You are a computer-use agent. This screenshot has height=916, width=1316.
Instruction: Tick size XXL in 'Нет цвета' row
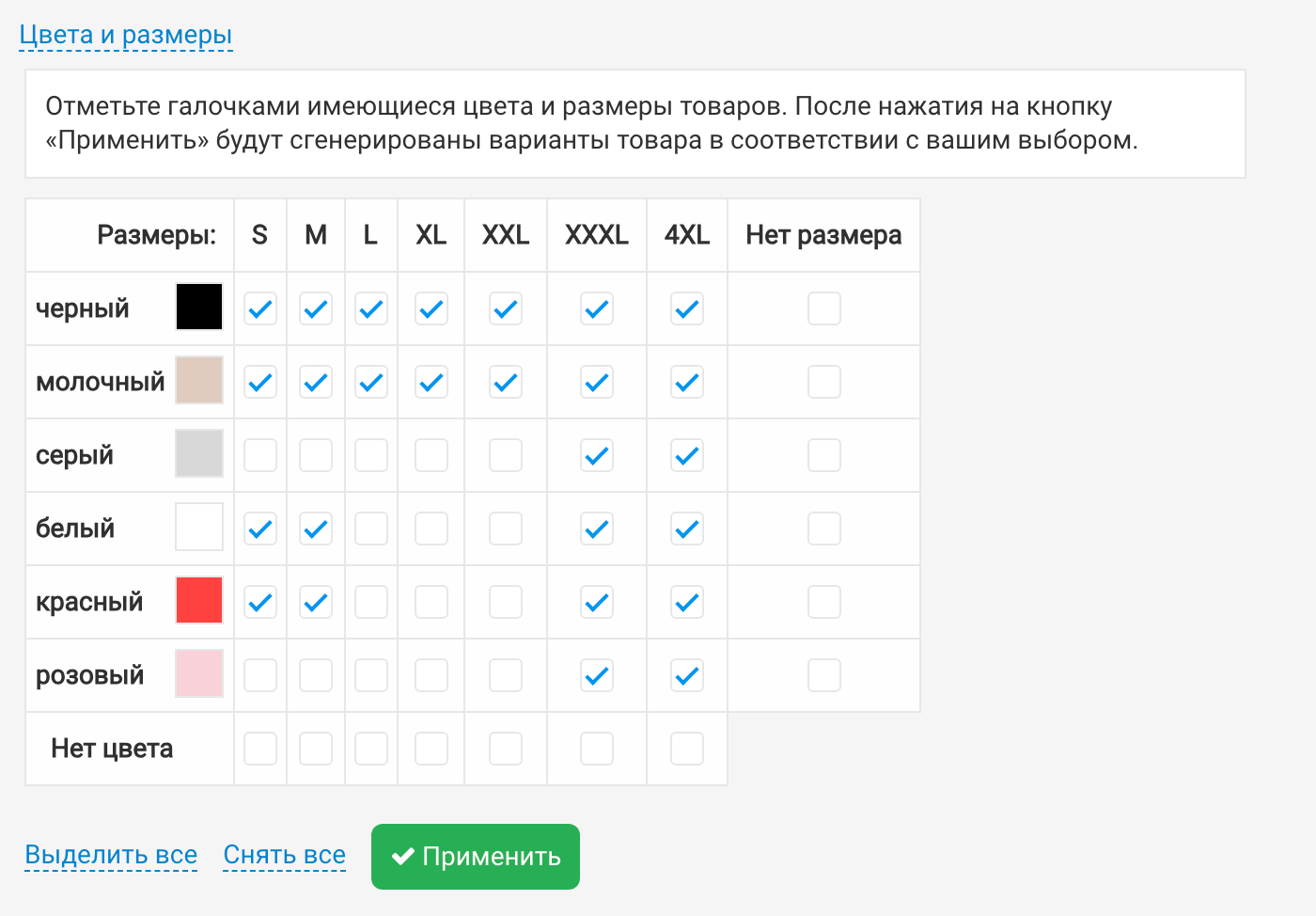coord(506,749)
